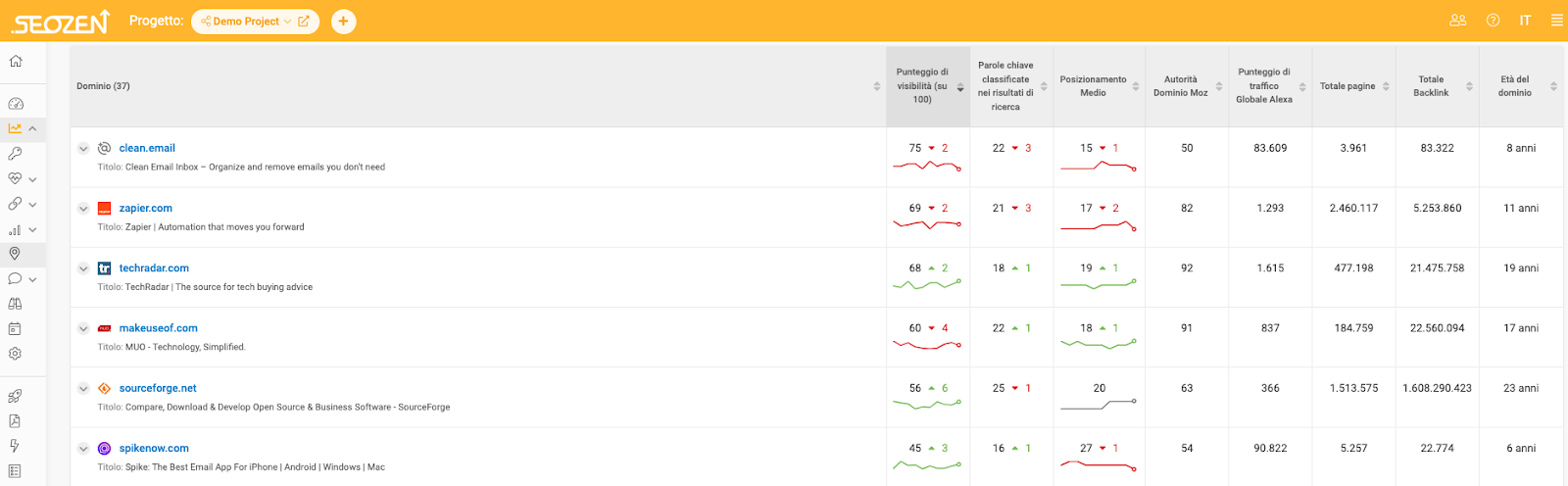This screenshot has height=486, width=1568.
Task: Open the list sidebar icon at bottom
Action: (15, 471)
